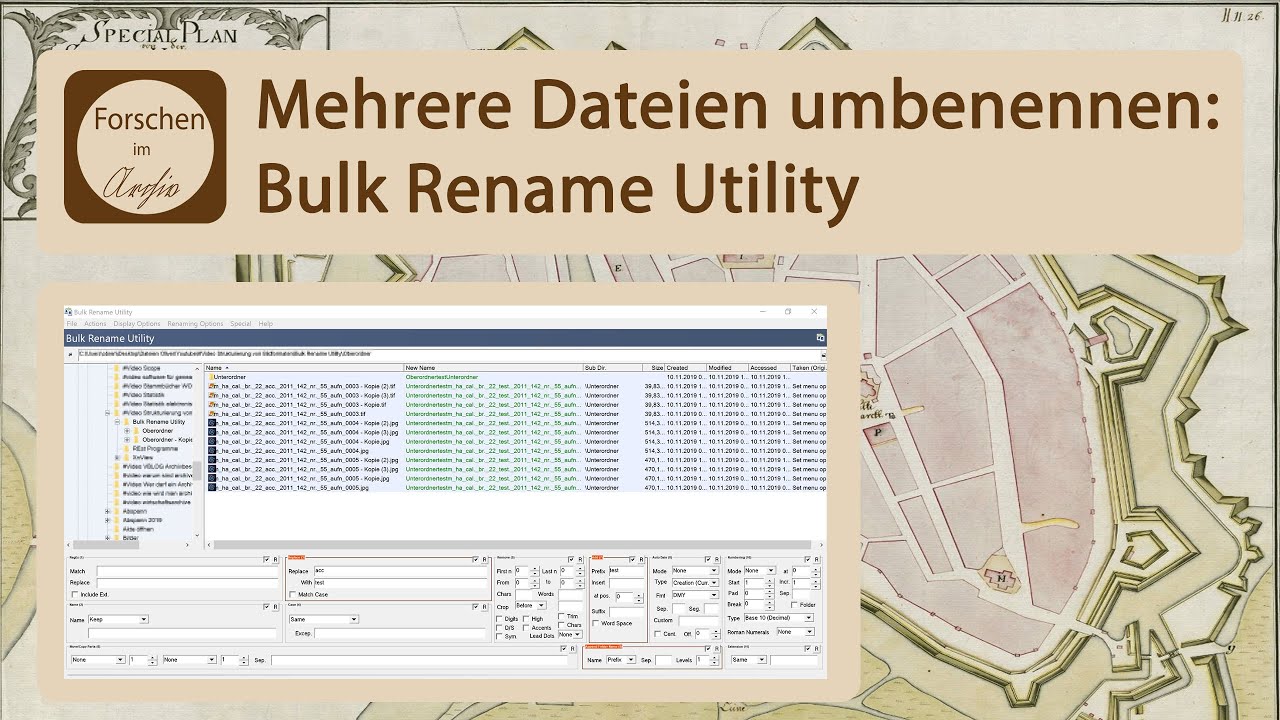Increase the Numbering Start stepper value

(x=769, y=580)
